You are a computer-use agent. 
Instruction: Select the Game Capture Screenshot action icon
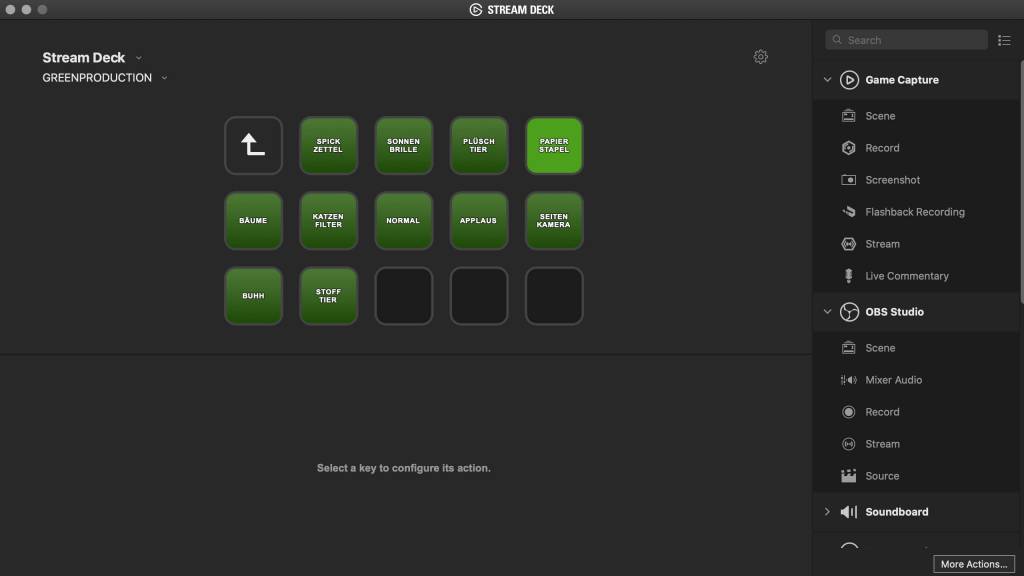pos(848,180)
